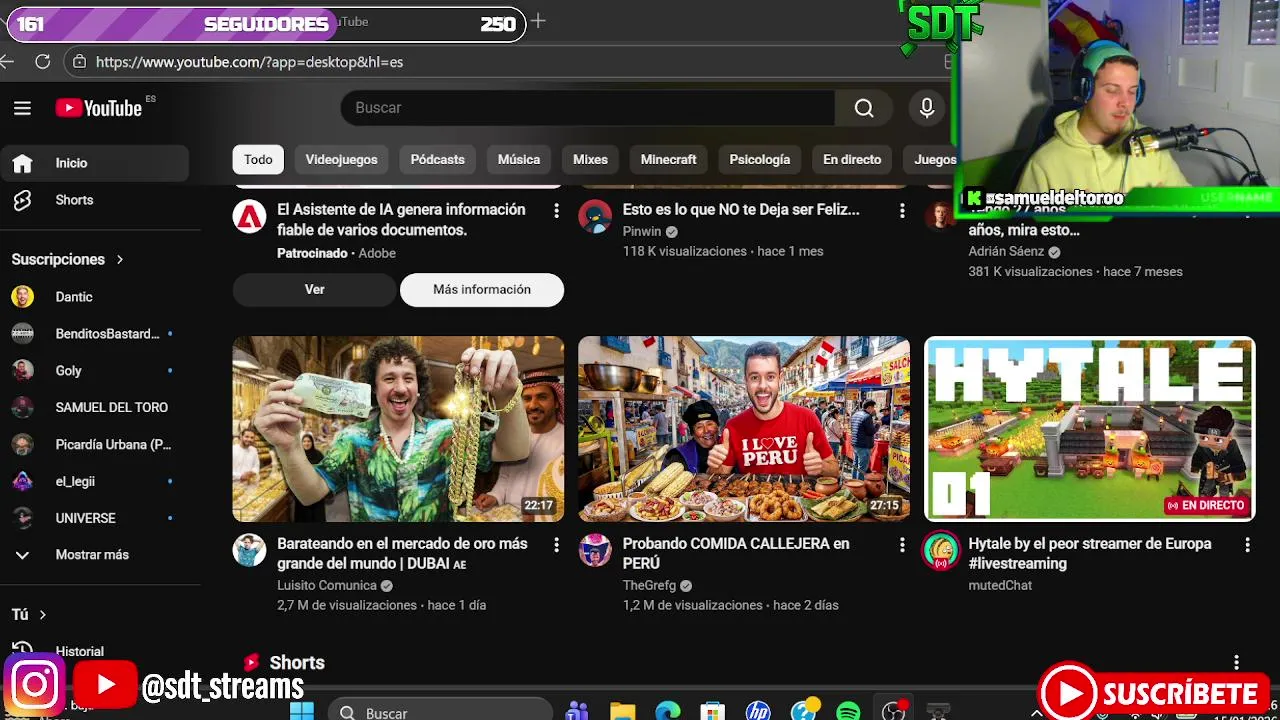Image resolution: width=1280 pixels, height=720 pixels.
Task: Open options menu of Shorts section
Action: [1236, 662]
